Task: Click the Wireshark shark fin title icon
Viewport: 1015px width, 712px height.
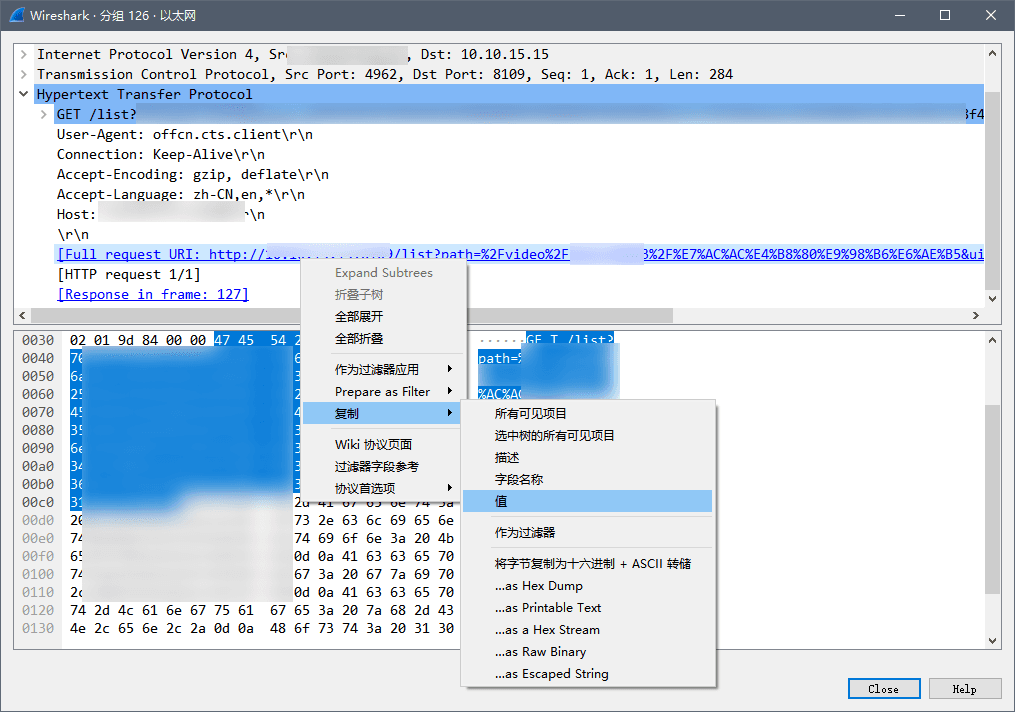Action: [17, 15]
